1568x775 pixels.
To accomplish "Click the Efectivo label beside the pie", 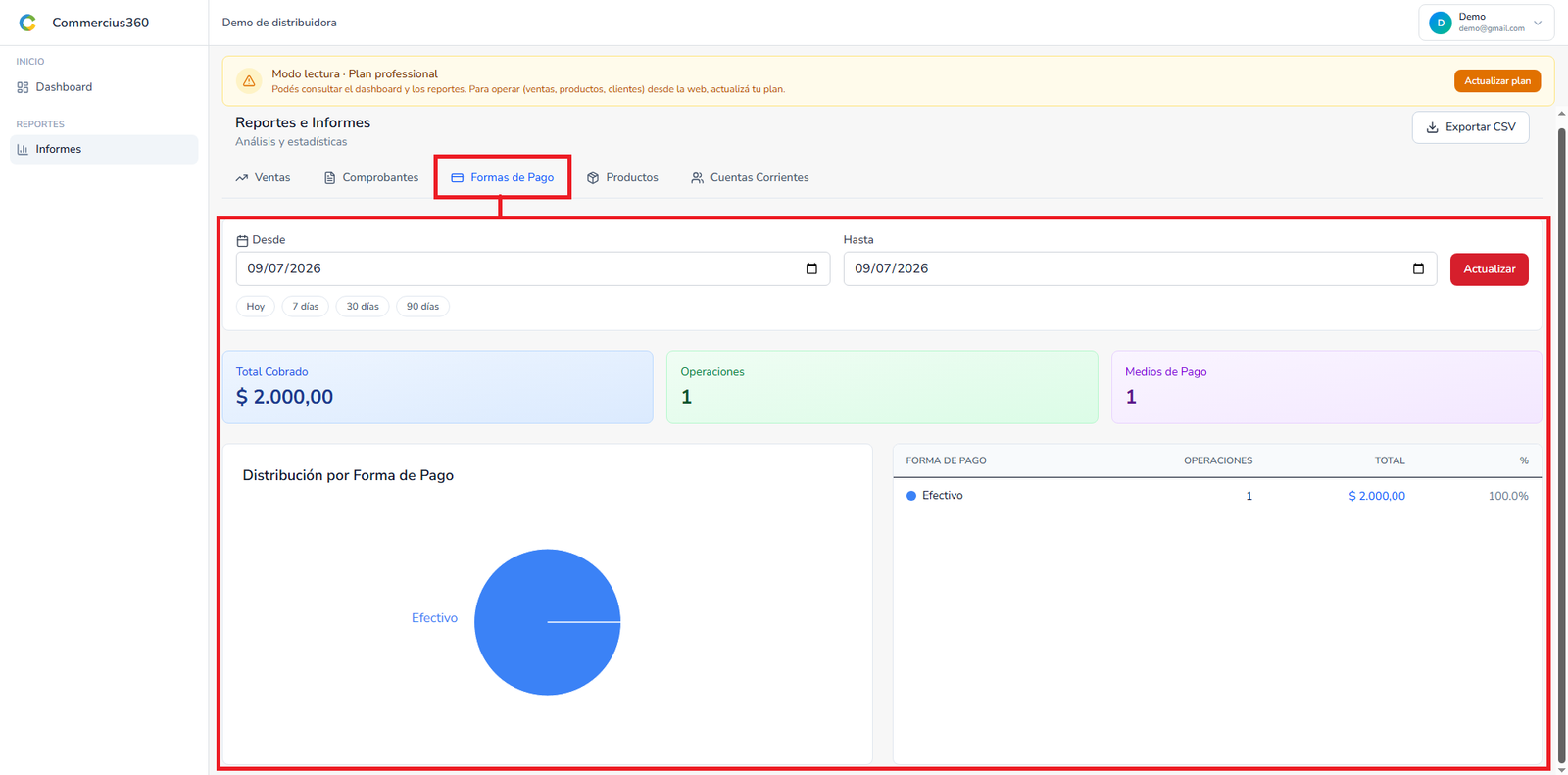I will tap(434, 618).
